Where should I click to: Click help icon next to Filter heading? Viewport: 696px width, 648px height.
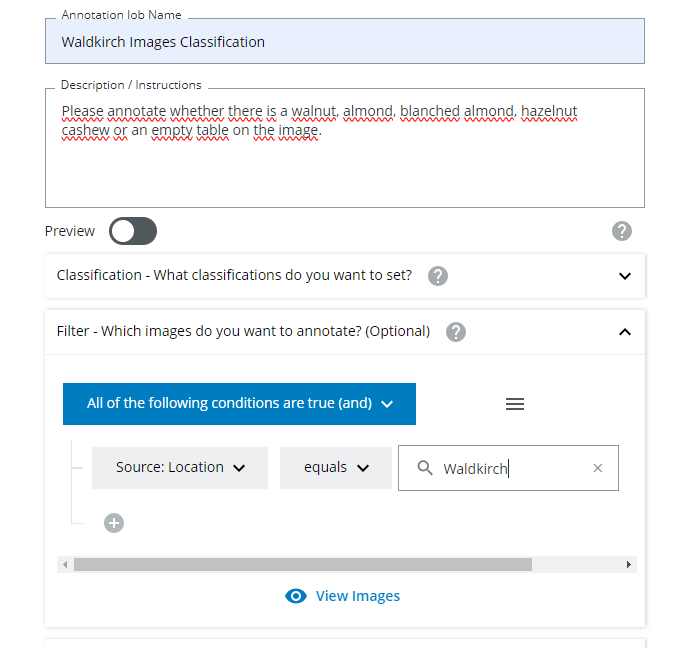coord(456,332)
